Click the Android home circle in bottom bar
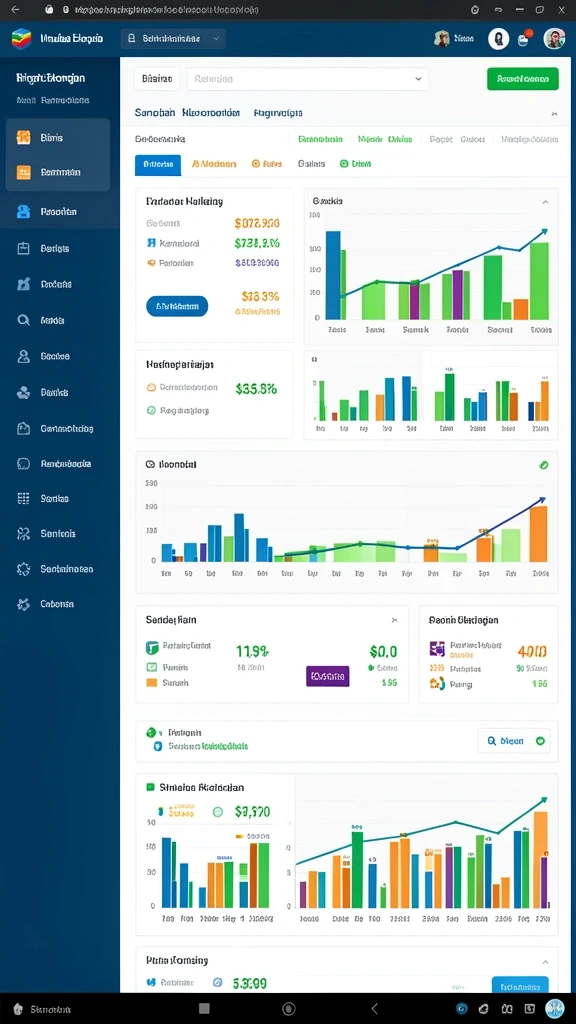Image resolution: width=576 pixels, height=1024 pixels. point(289,1008)
